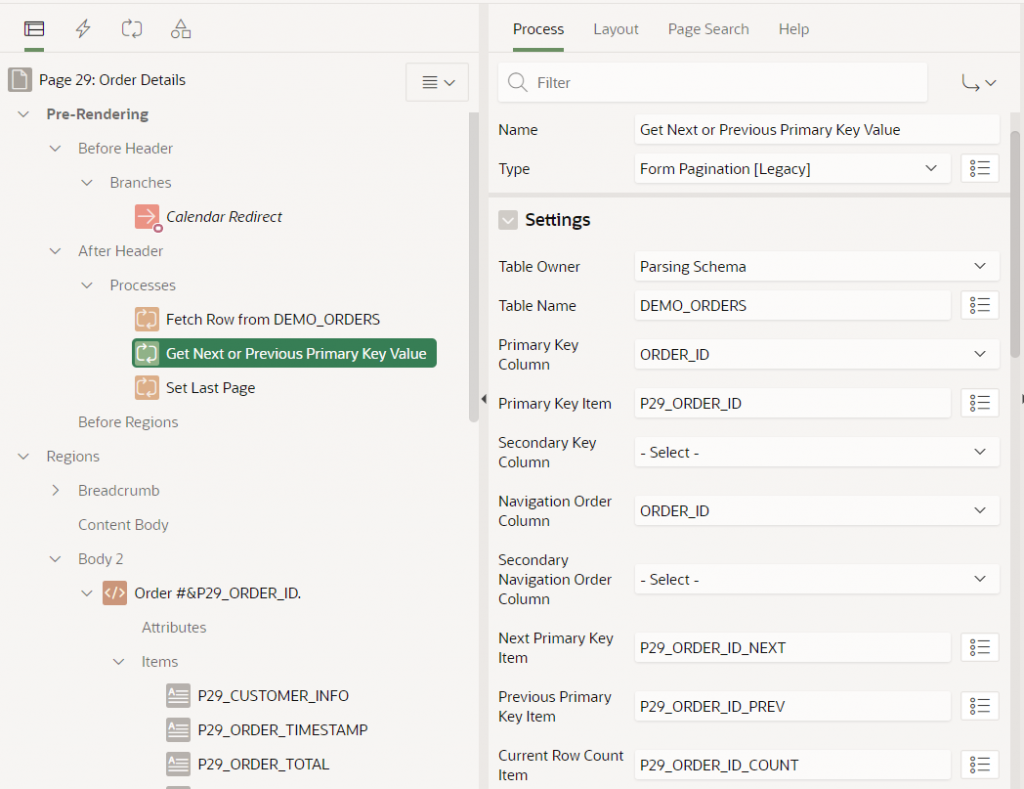Click the Order #&P29_ORDER_ID. region code icon
The height and width of the screenshot is (789, 1024).
point(115,593)
